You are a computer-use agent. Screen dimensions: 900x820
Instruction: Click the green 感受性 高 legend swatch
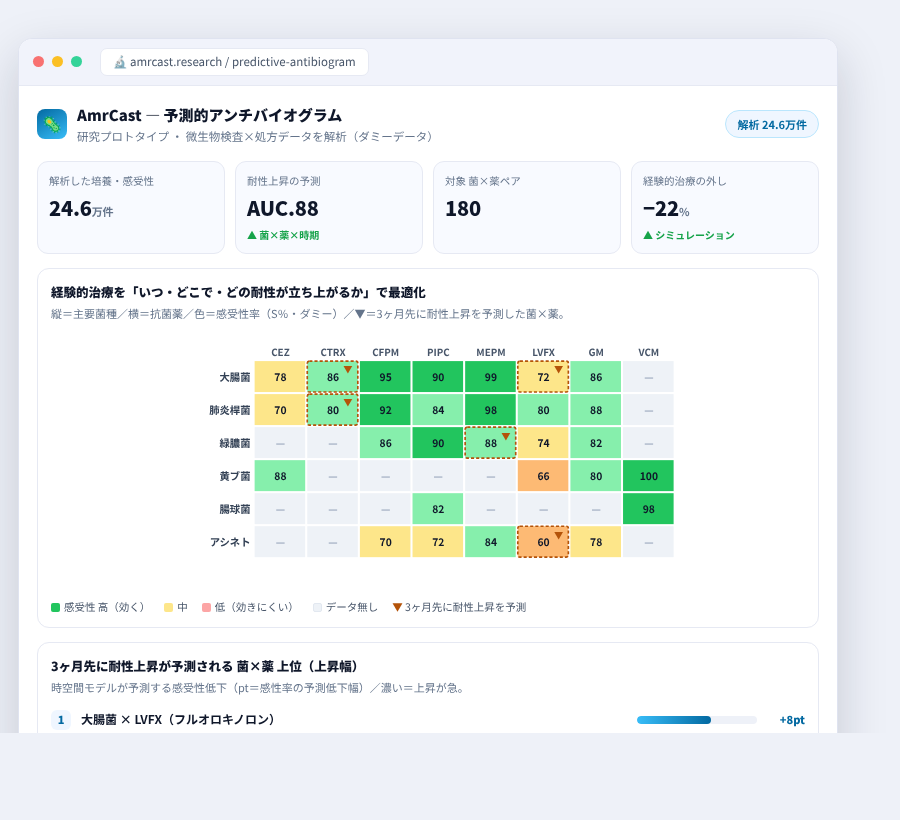[x=56, y=607]
